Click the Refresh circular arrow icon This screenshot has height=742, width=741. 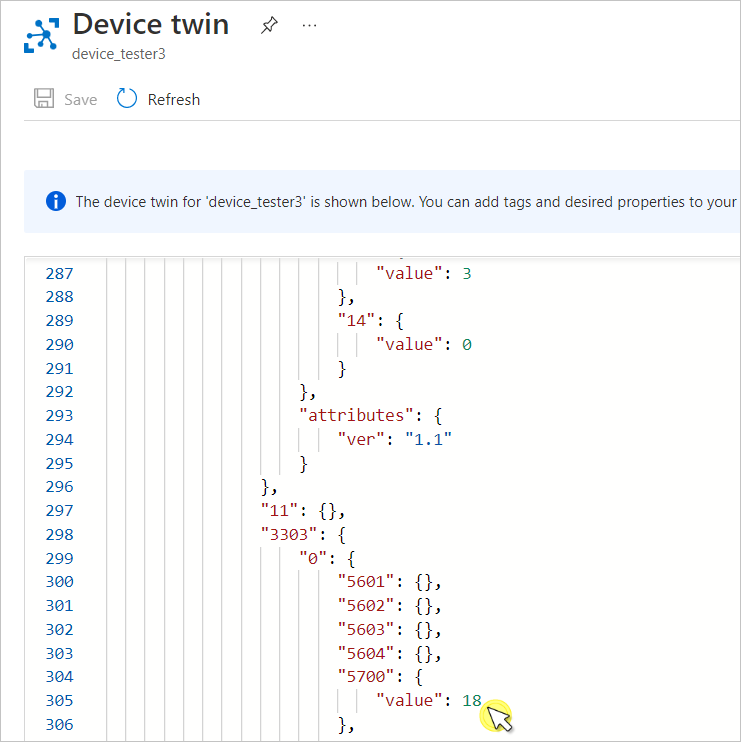point(127,98)
